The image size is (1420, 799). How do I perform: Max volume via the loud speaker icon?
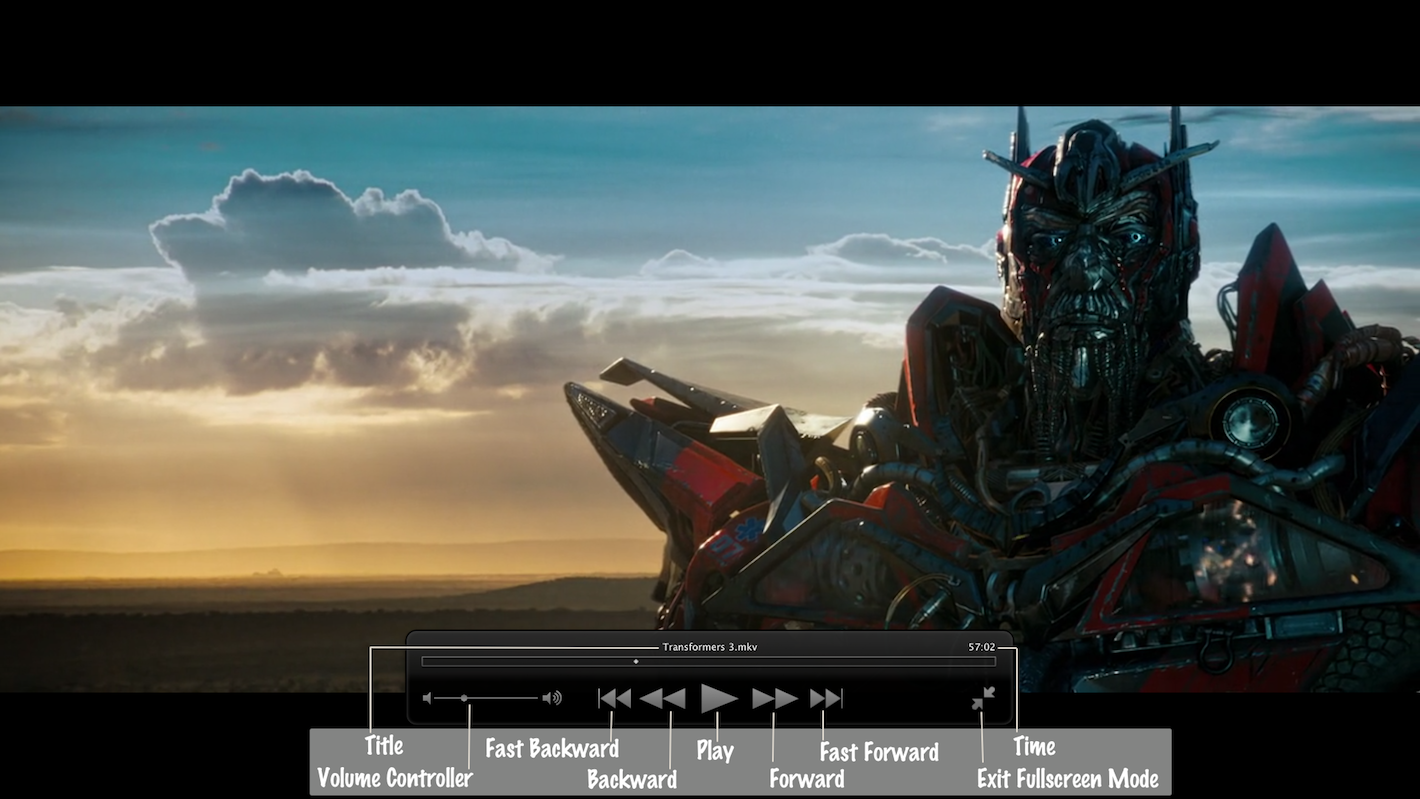coord(552,698)
